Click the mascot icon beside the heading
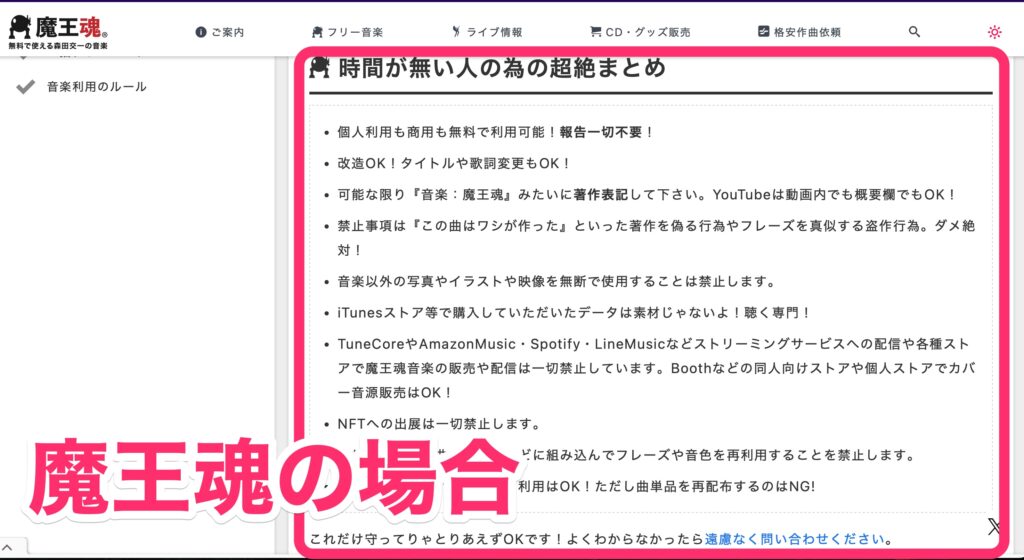This screenshot has width=1024, height=560. [x=319, y=67]
